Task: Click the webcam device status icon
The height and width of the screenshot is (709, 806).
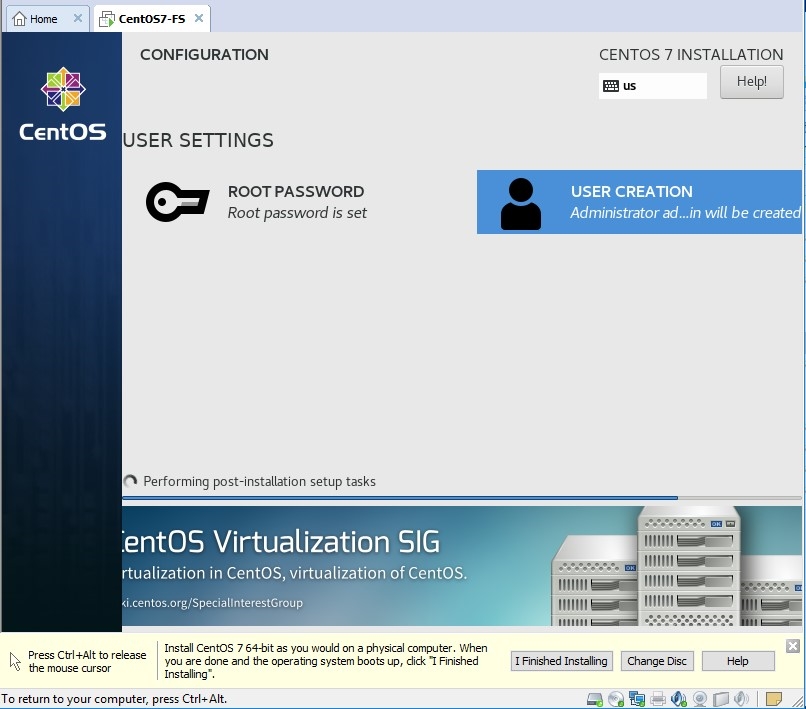Action: click(x=700, y=699)
